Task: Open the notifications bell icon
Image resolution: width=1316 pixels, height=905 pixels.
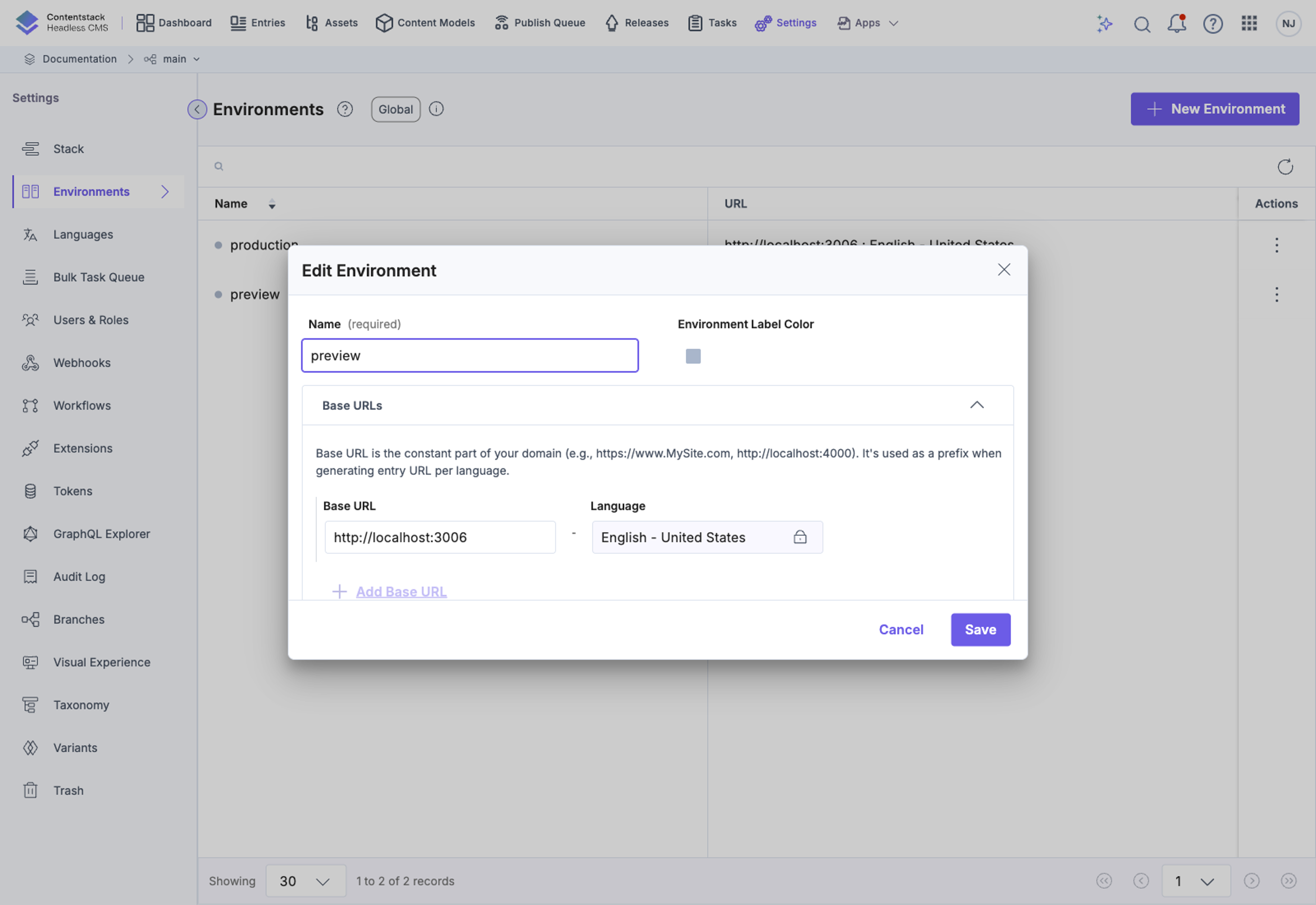Action: 1177,23
